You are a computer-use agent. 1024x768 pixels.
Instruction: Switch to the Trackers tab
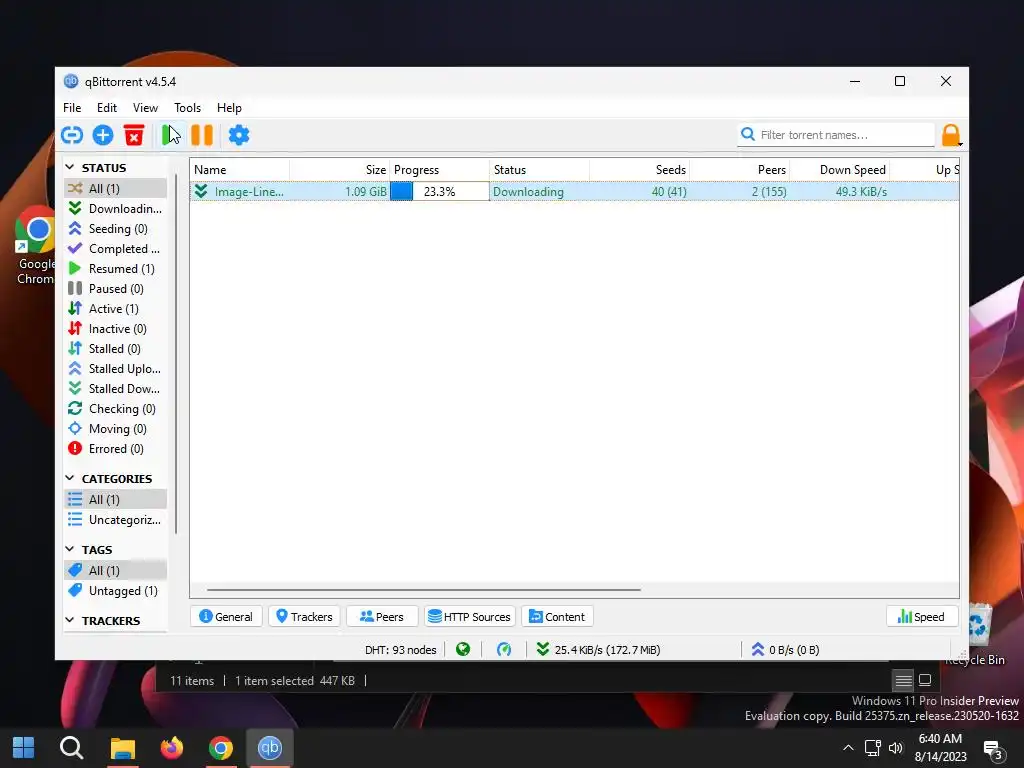pos(304,616)
